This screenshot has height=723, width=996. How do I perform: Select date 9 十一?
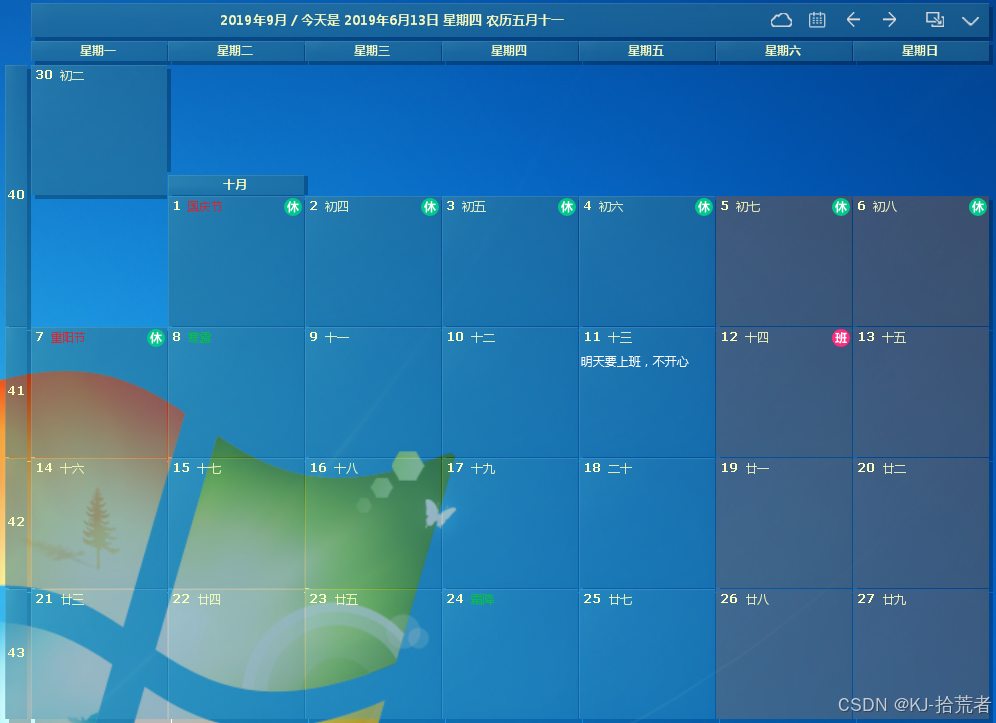[373, 392]
